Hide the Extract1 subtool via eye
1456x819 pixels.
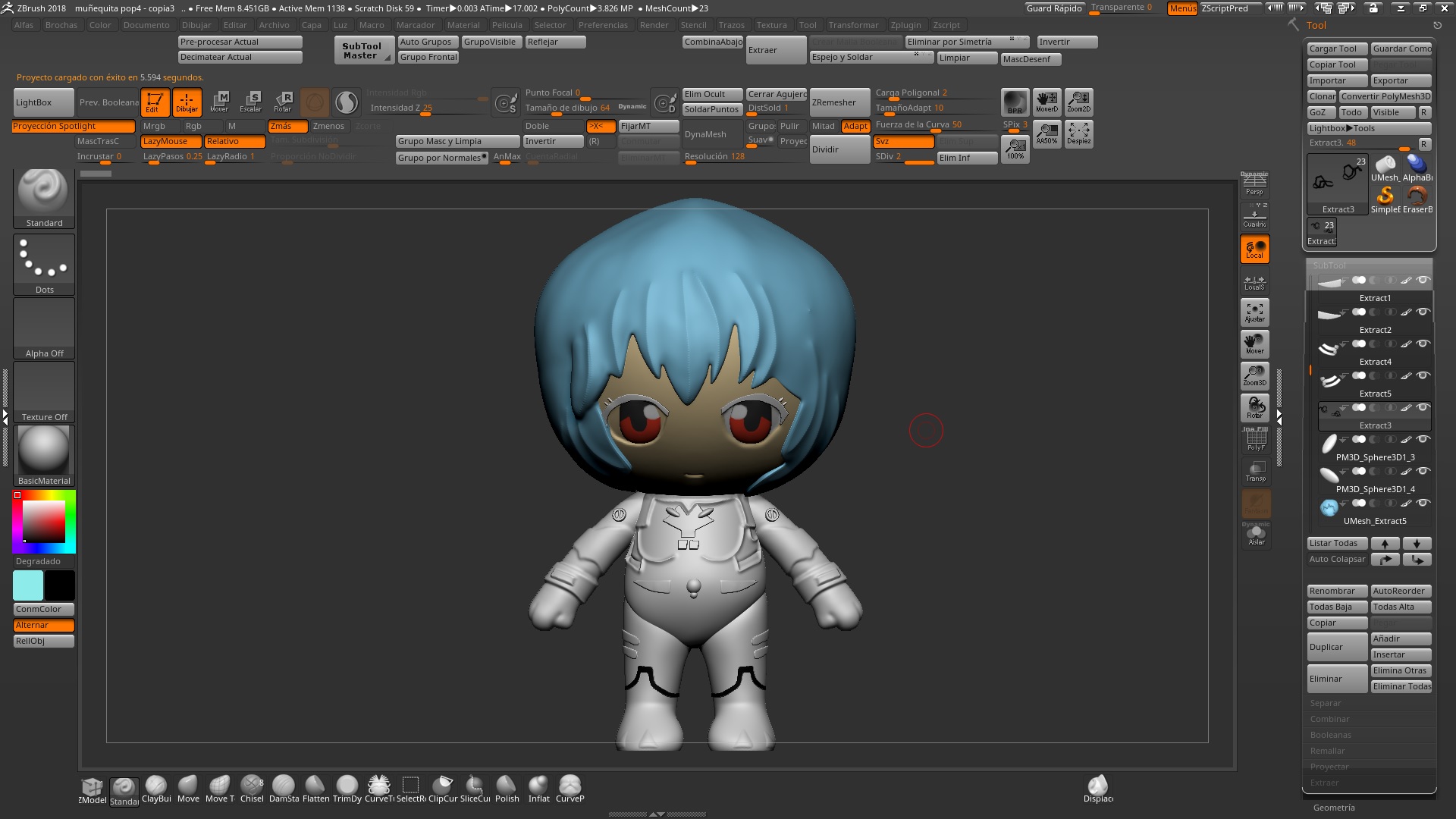tap(1423, 281)
